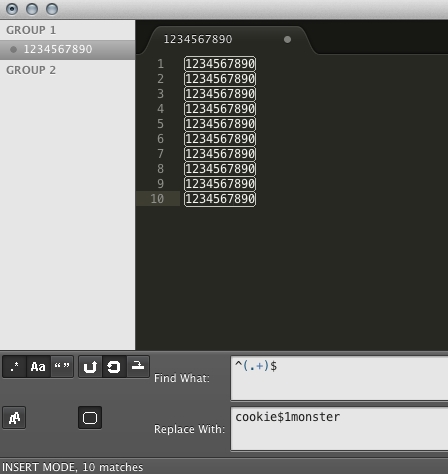Click the GROUP 2 sidebar heading
The width and height of the screenshot is (448, 474).
pos(31,70)
